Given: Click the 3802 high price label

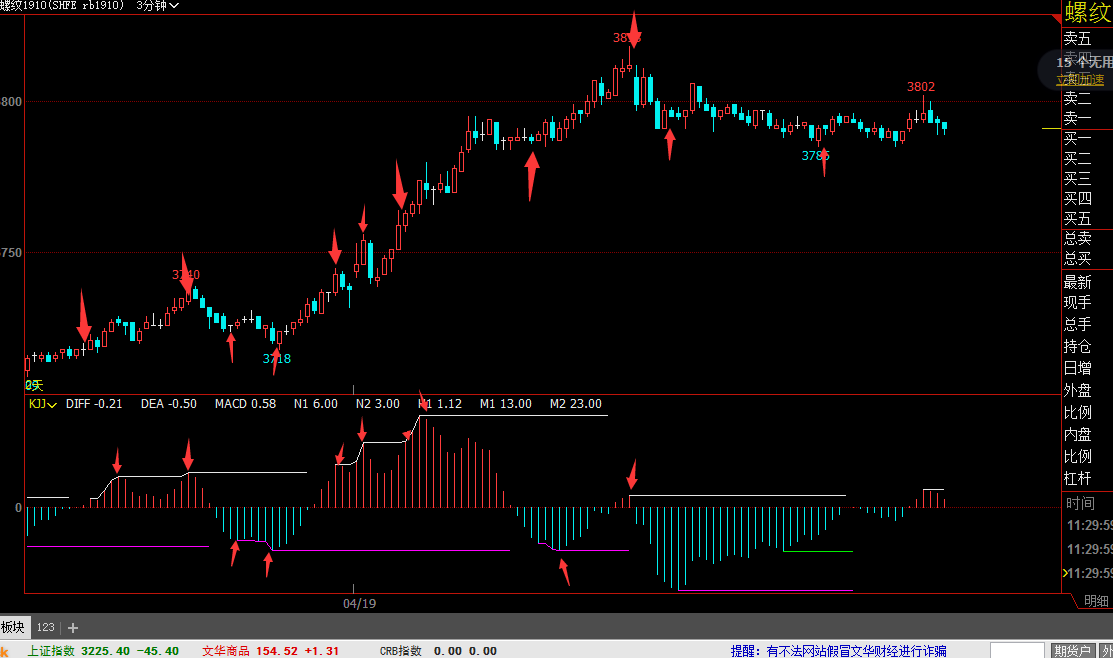Looking at the screenshot, I should pos(921,87).
